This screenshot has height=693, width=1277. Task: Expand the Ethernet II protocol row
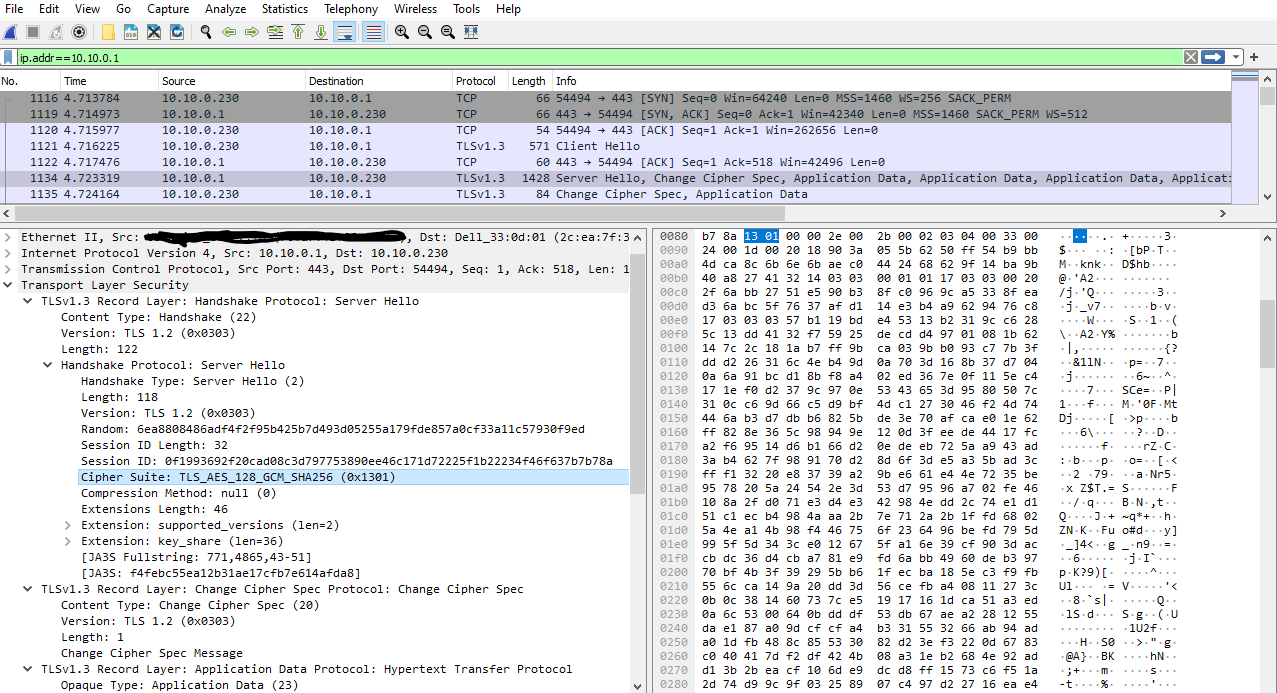pos(8,237)
